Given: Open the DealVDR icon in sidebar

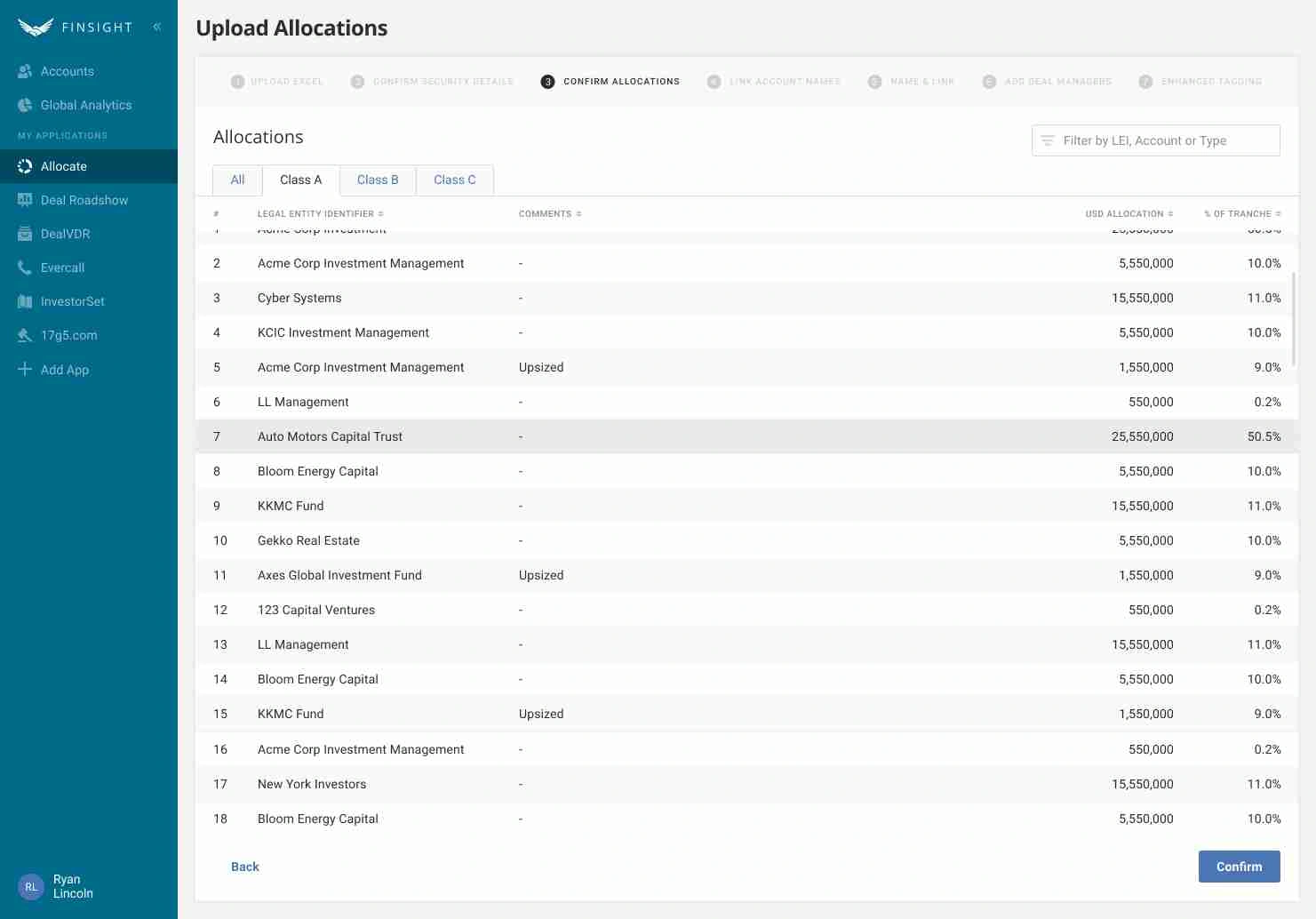Looking at the screenshot, I should pyautogui.click(x=25, y=234).
